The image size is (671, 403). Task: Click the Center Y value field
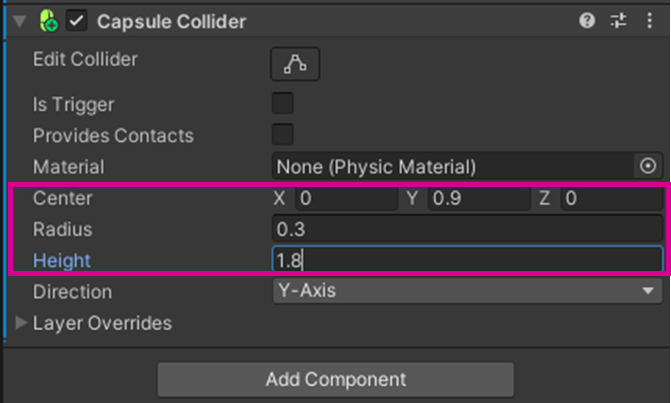click(478, 198)
